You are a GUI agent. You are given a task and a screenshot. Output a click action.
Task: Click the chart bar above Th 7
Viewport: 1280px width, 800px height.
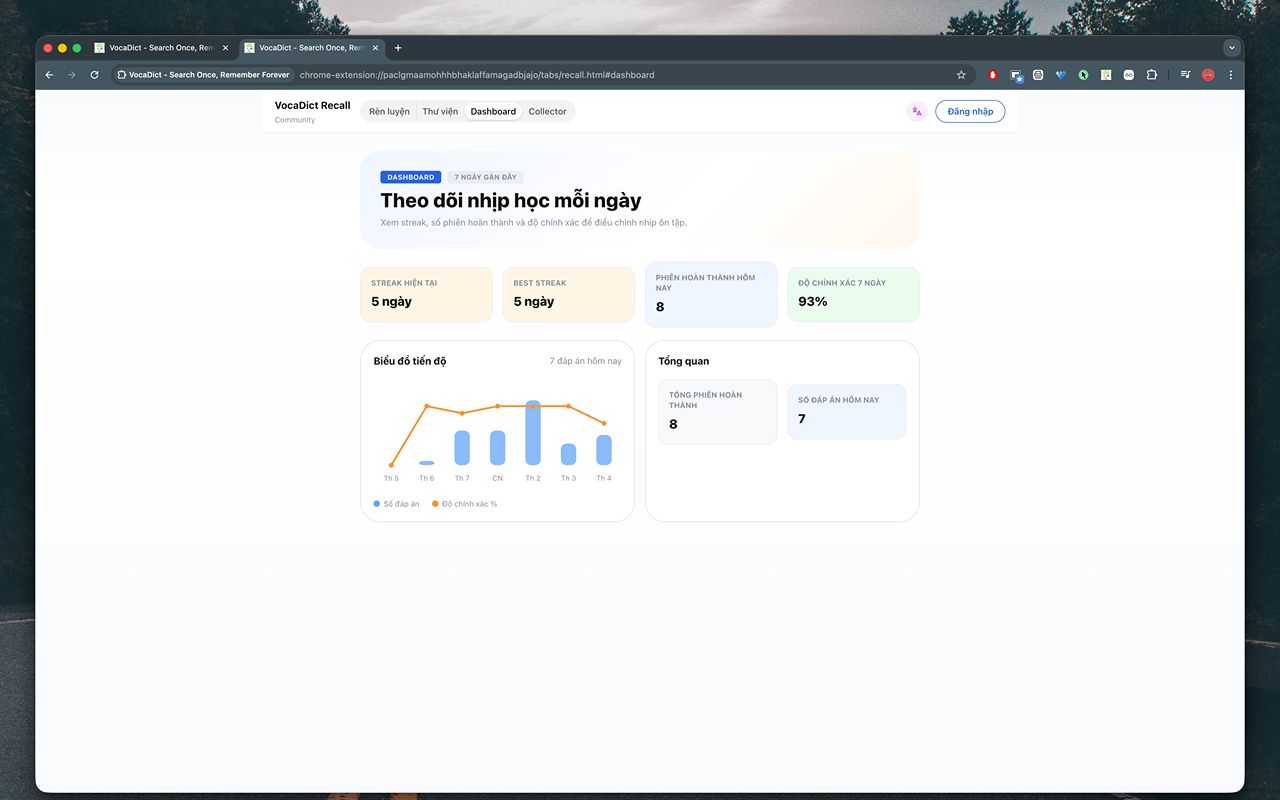[x=462, y=448]
